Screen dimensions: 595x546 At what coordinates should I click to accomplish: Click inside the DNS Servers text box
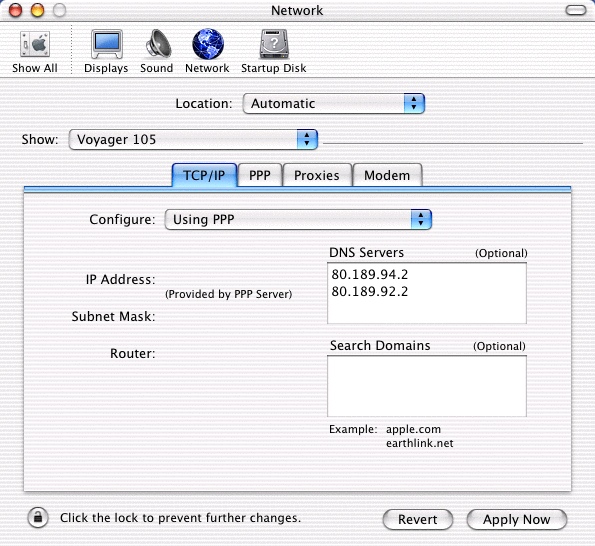[427, 293]
